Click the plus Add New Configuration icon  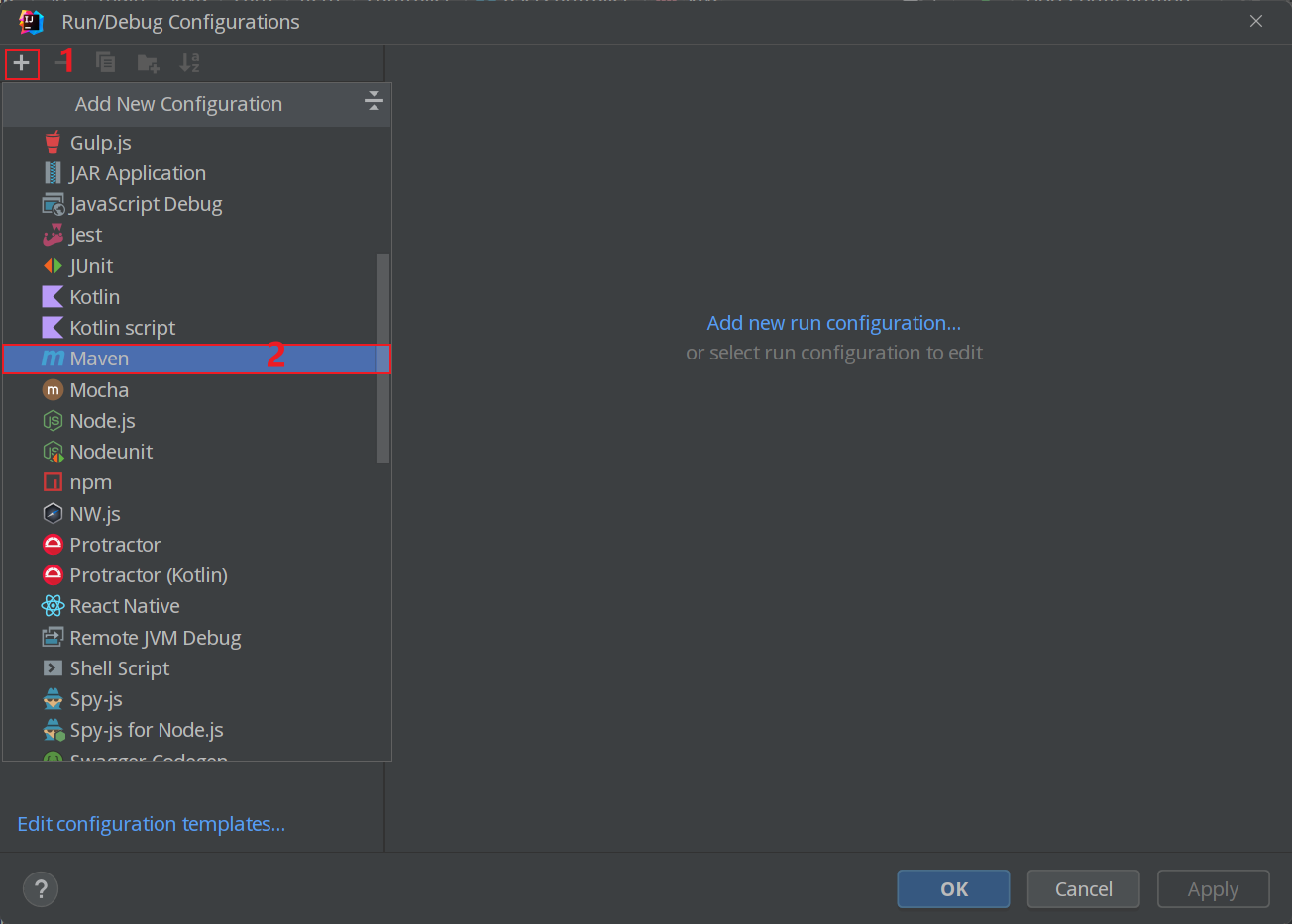point(21,63)
